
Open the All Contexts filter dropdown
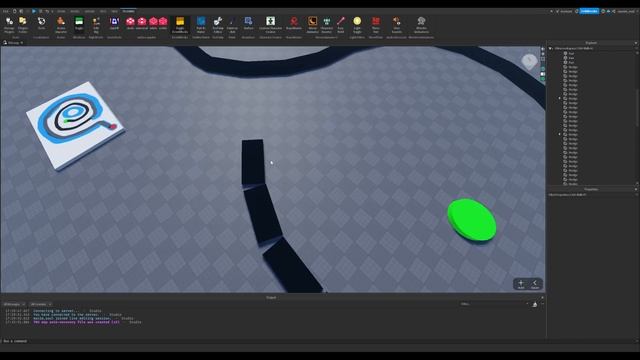pyautogui.click(x=41, y=304)
